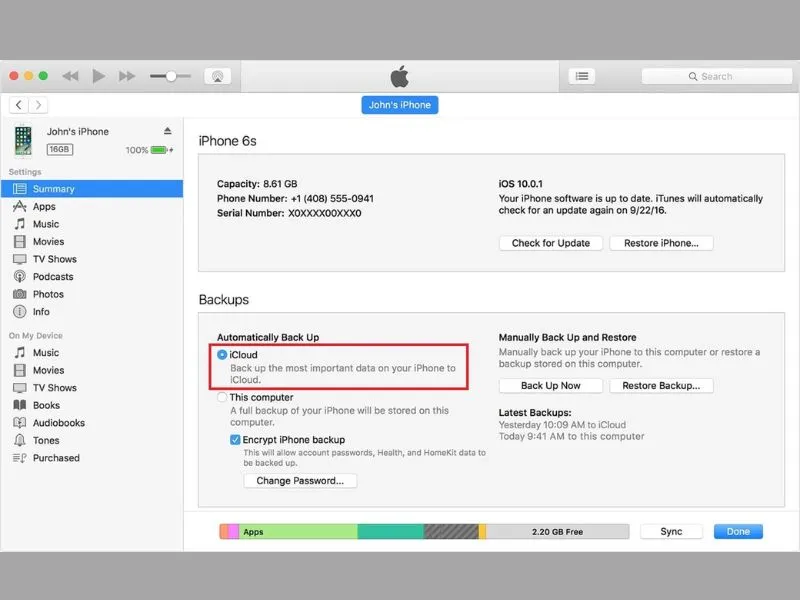Click the rewind playback button
800x600 pixels.
[x=70, y=76]
